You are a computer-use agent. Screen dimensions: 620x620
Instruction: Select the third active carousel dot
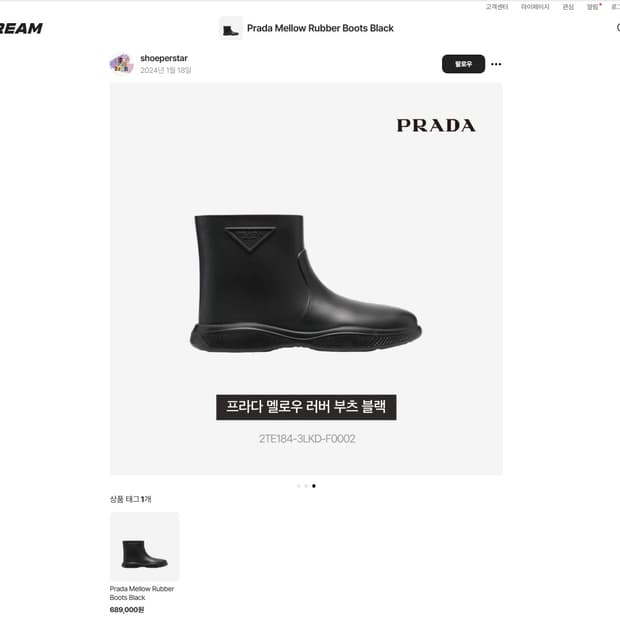(314, 486)
